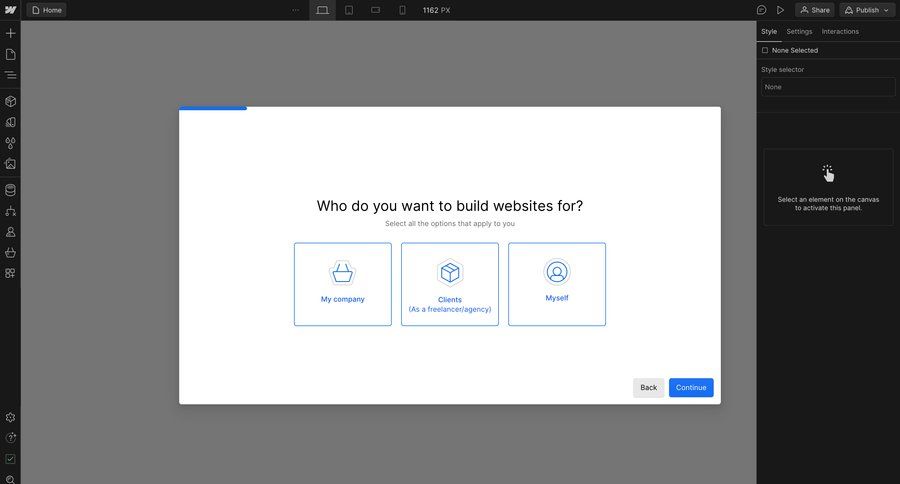Switch to desktop breakpoint view

click(323, 10)
